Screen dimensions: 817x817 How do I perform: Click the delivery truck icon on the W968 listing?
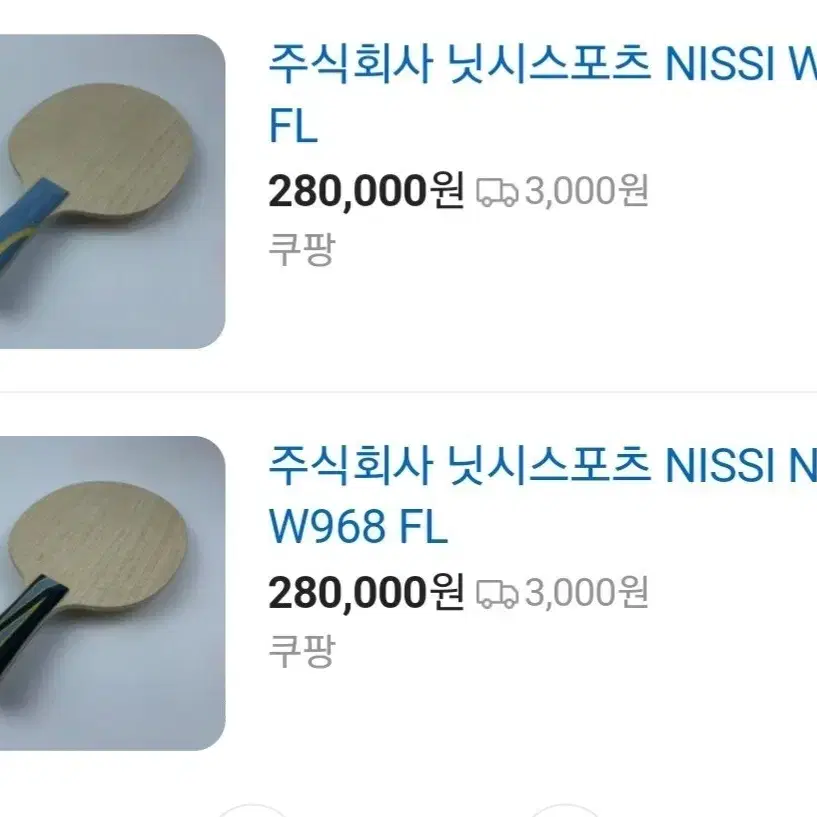497,594
